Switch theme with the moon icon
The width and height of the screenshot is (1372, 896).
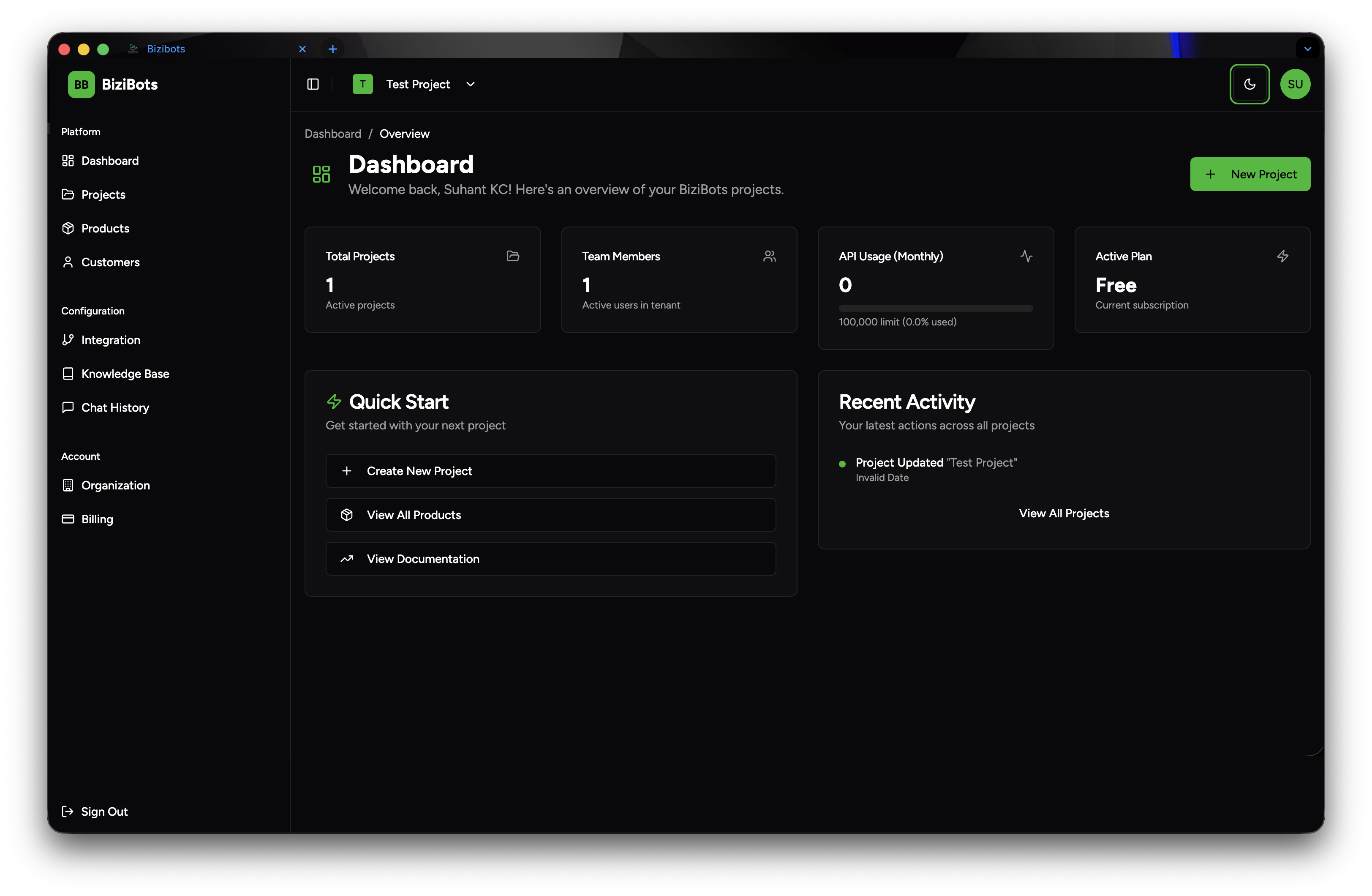tap(1249, 84)
